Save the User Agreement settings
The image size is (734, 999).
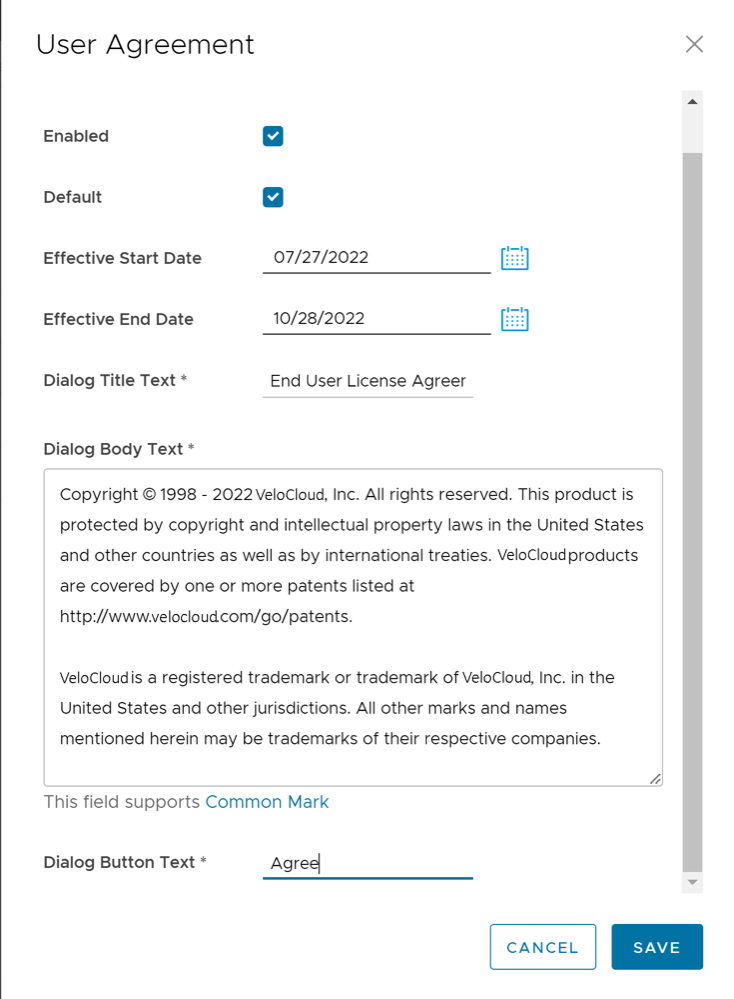pyautogui.click(x=657, y=947)
